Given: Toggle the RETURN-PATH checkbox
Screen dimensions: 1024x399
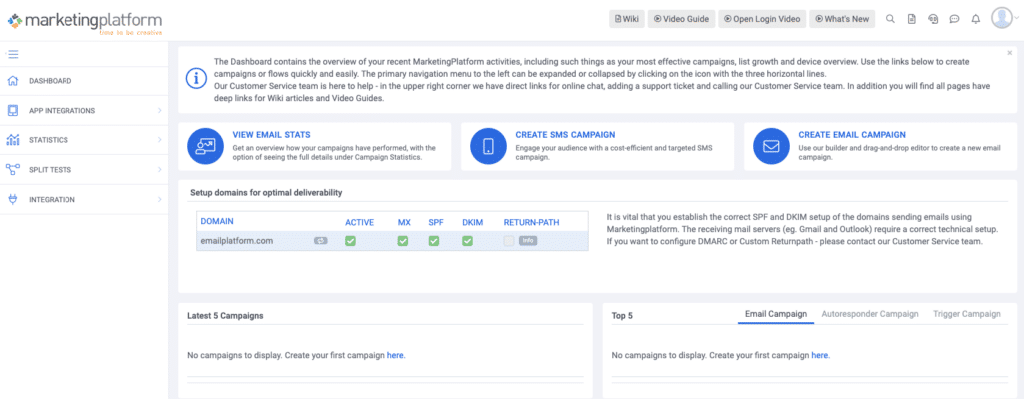Looking at the screenshot, I should 509,241.
